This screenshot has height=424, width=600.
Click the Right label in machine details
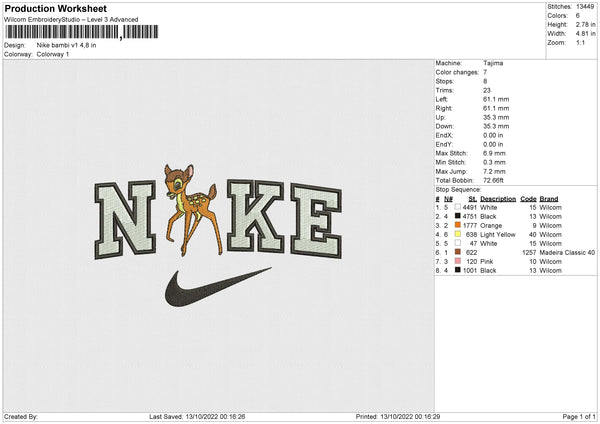coord(443,108)
